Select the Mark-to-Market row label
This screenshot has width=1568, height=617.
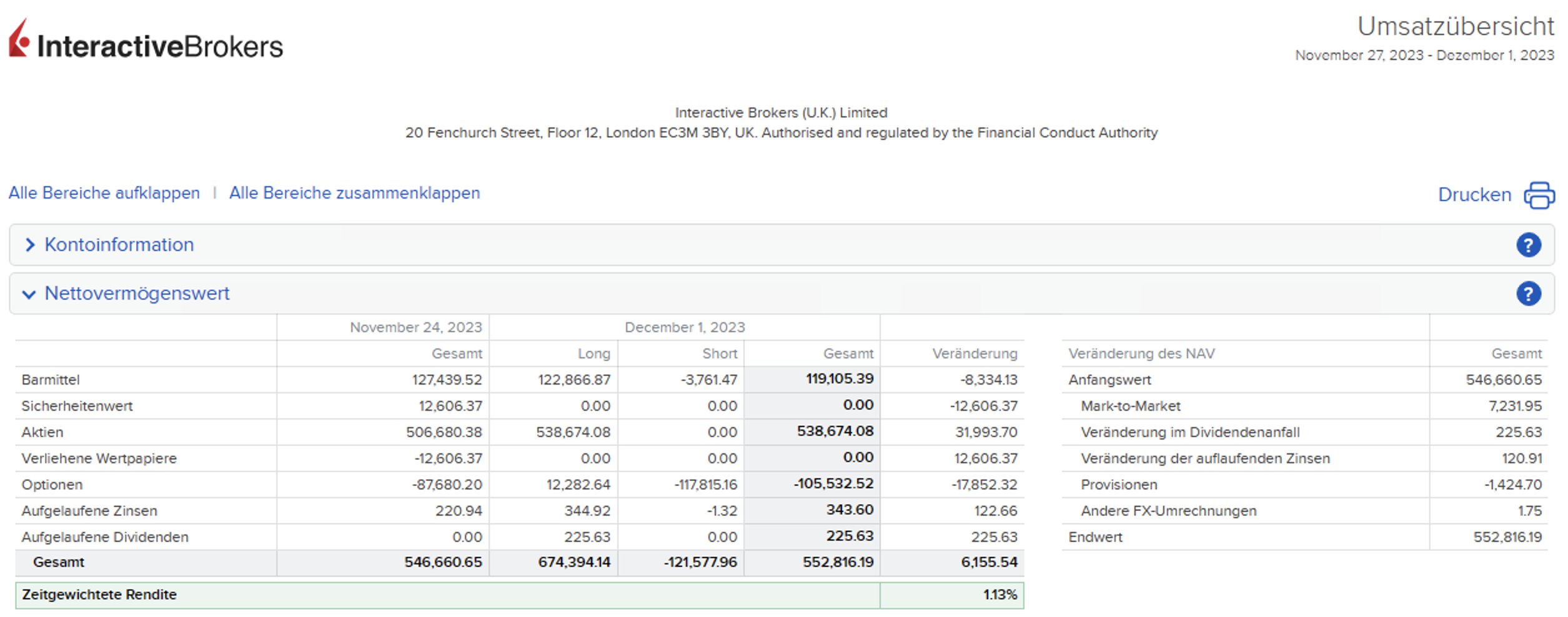click(1130, 406)
